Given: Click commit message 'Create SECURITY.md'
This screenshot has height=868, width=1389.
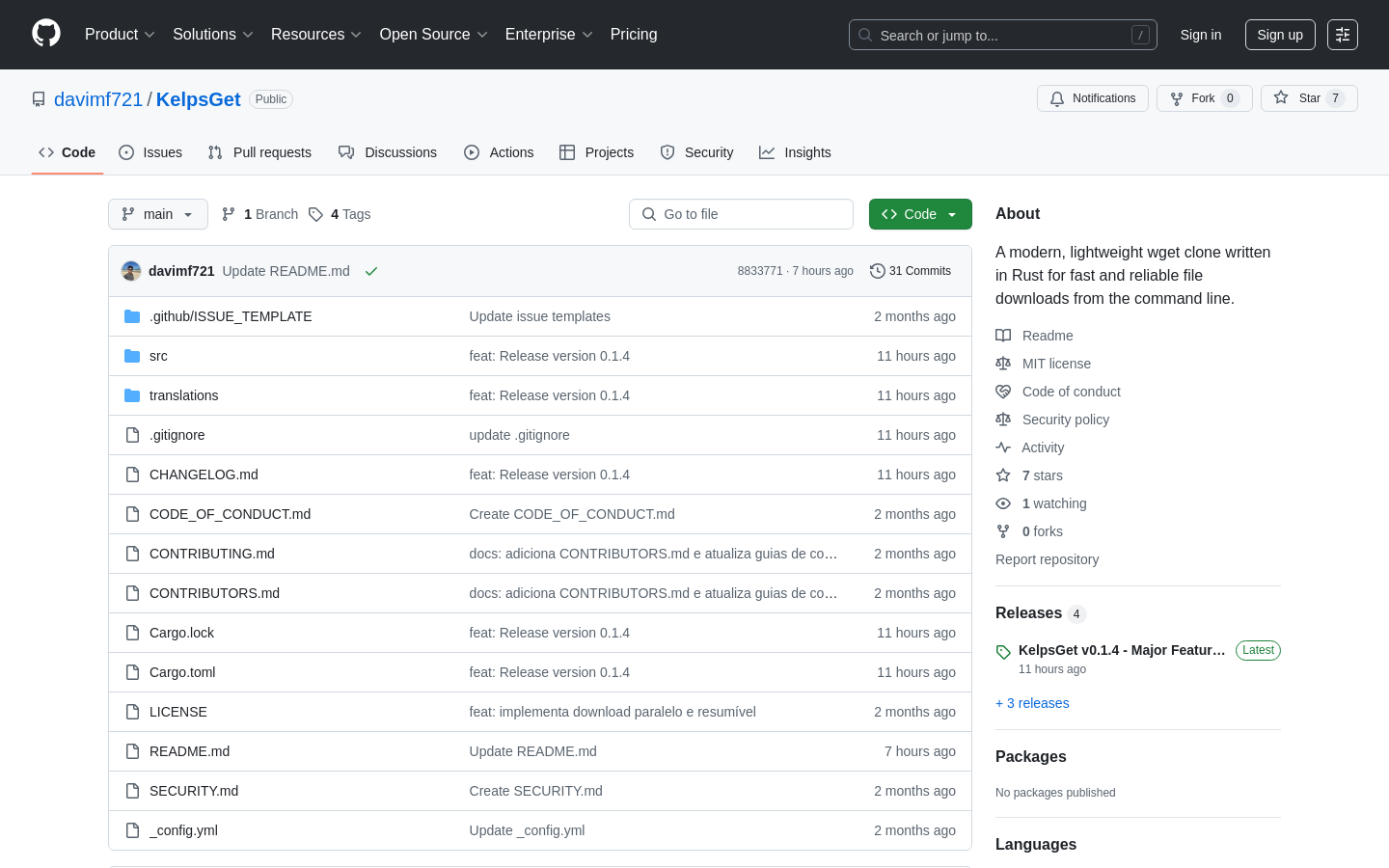Looking at the screenshot, I should (535, 791).
